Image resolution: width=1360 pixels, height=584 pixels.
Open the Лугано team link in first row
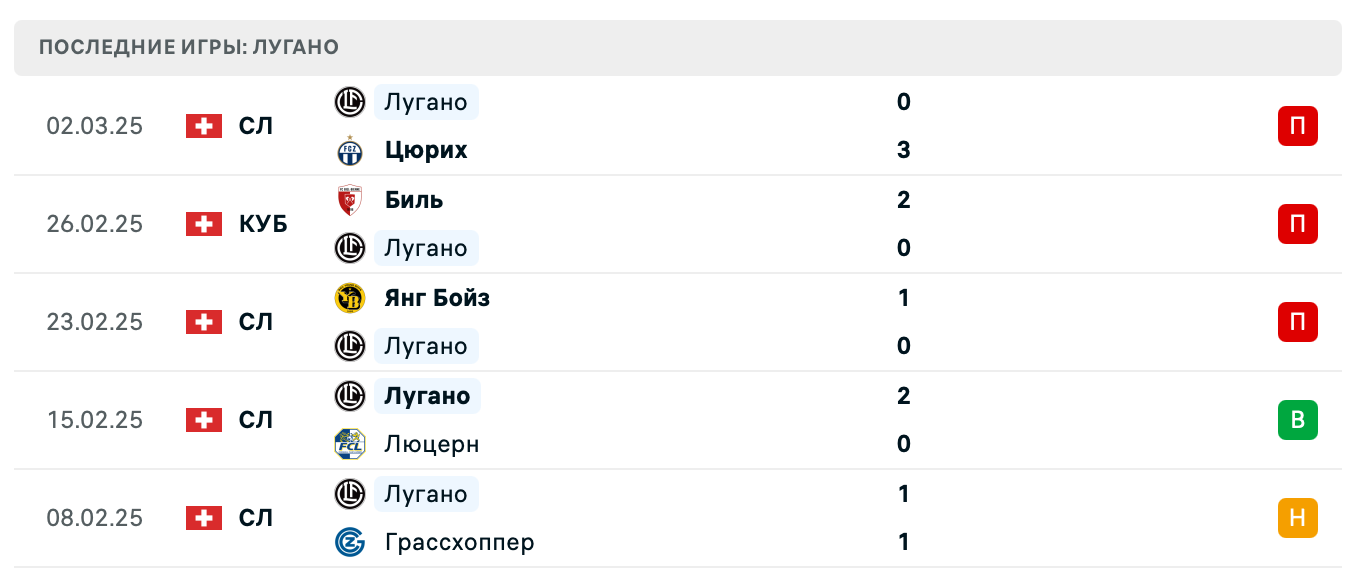click(426, 101)
